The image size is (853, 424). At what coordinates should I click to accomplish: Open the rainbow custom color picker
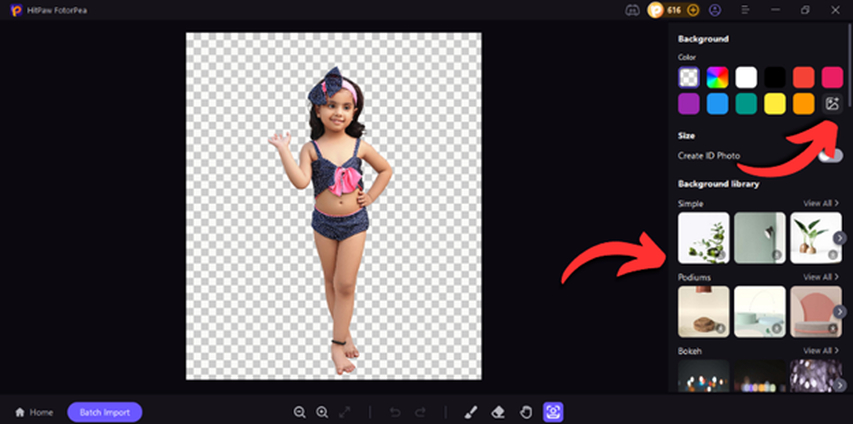pos(717,77)
